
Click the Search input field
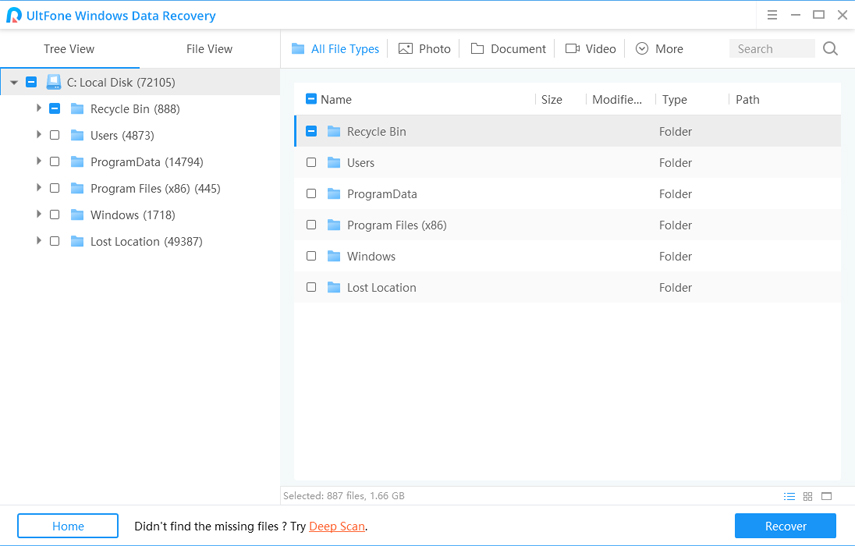770,49
